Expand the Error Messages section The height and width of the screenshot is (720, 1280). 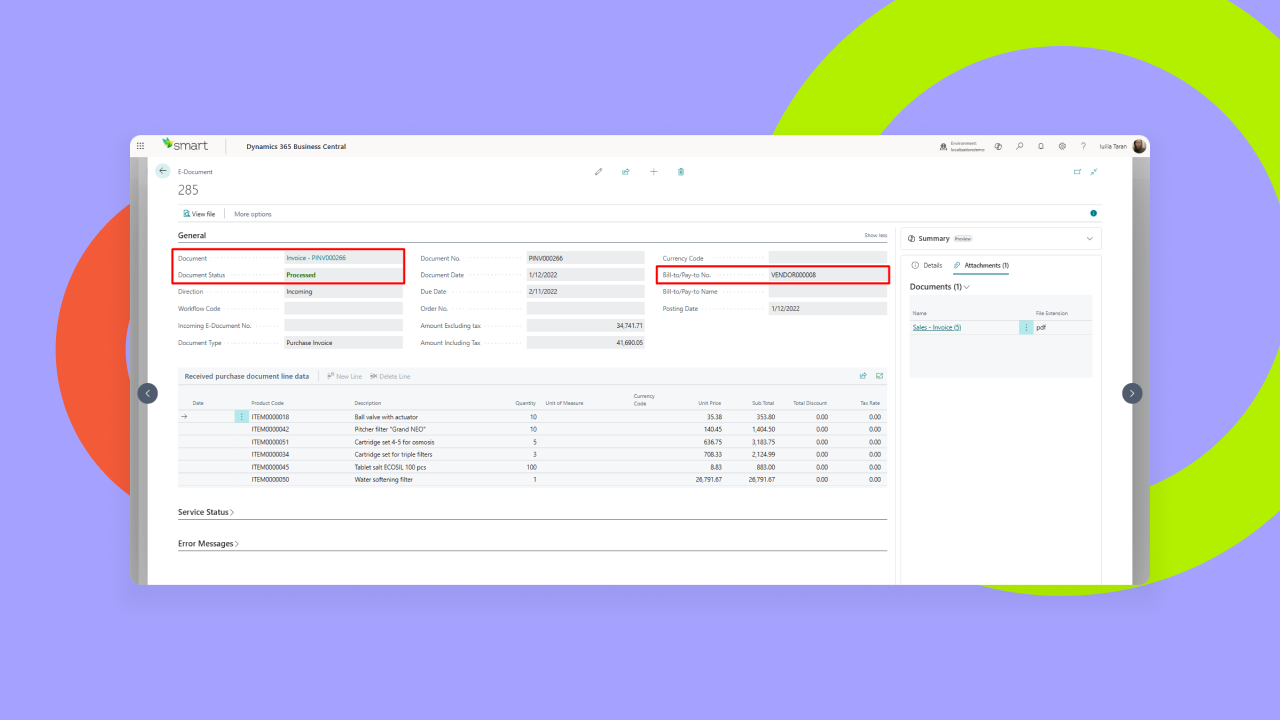tap(208, 544)
